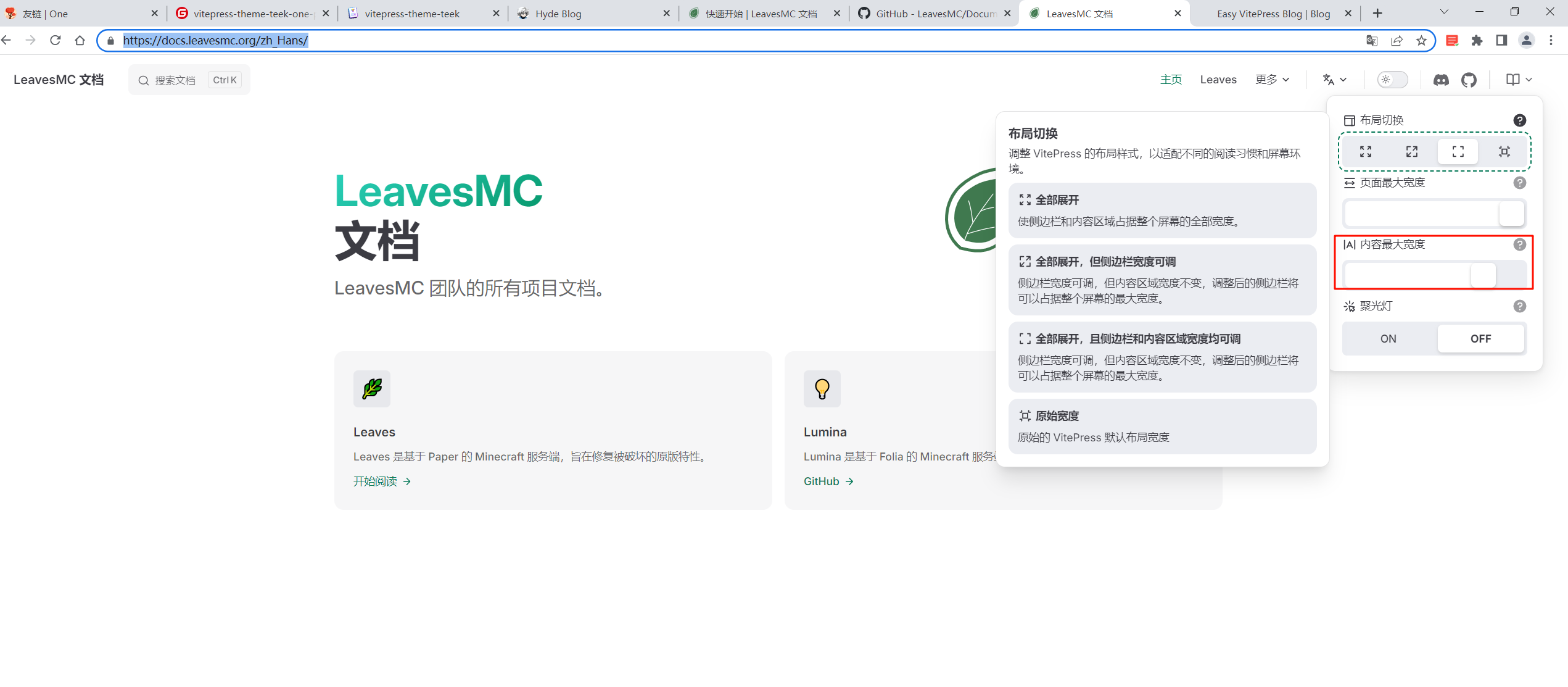Turn spotlight ON
The height and width of the screenshot is (687, 1568).
(1389, 339)
